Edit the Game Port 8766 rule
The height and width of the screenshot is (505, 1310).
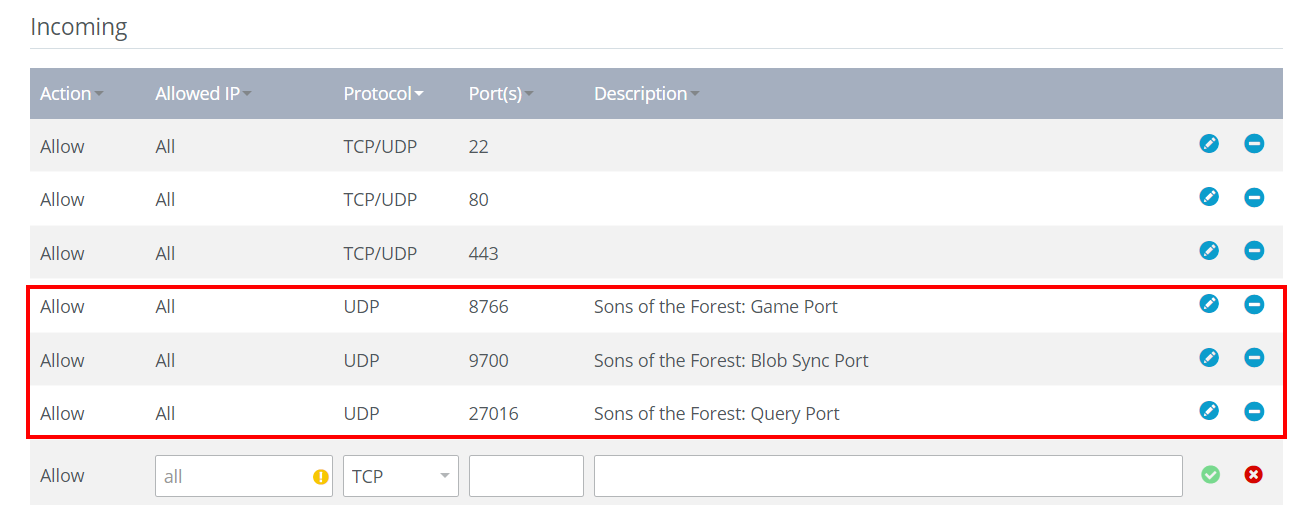(x=1209, y=304)
